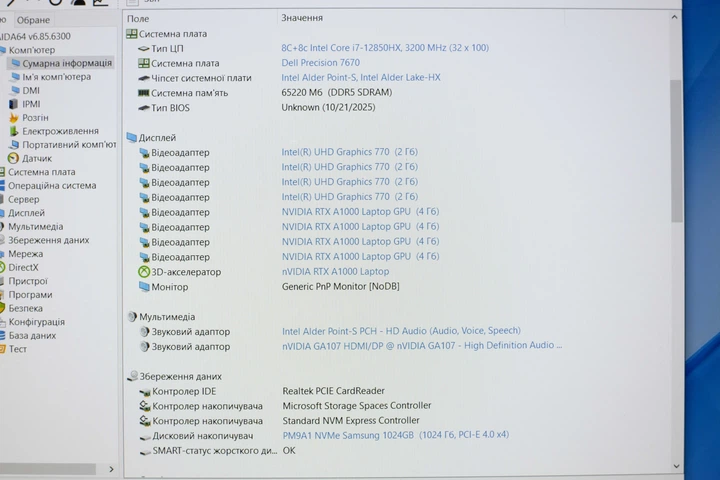The width and height of the screenshot is (720, 480).
Task: Open the Пристрої category
Action: click(x=28, y=281)
